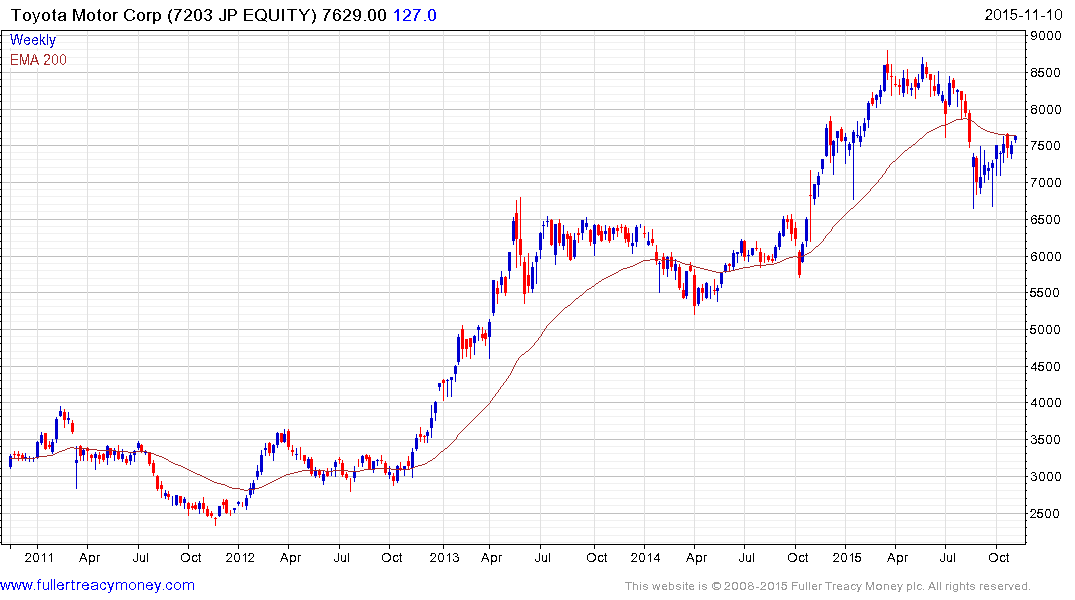Select the 2014 year axis label
This screenshot has width=1075, height=600.
point(645,557)
